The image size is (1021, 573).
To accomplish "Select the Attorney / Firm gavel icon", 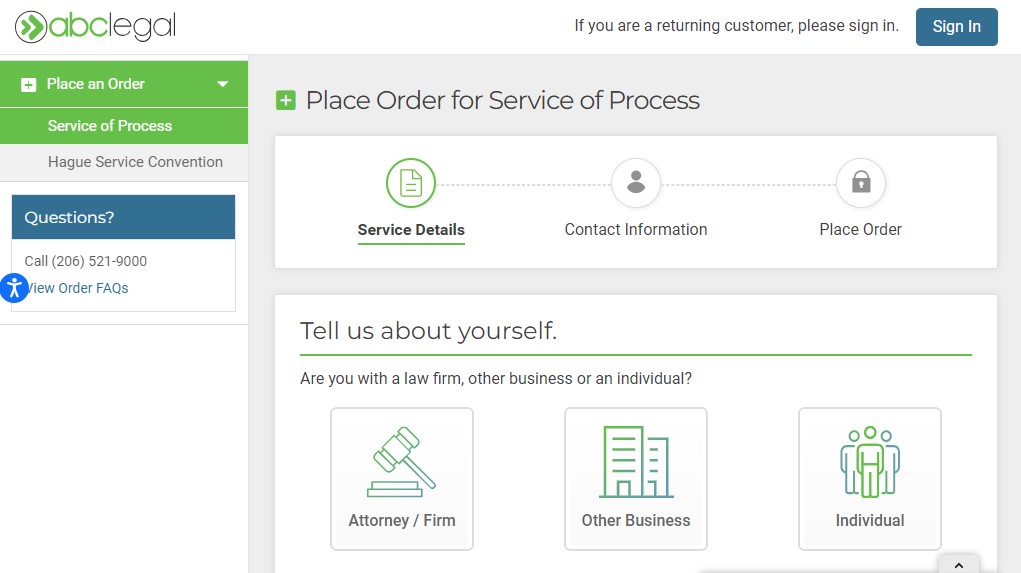I will tap(402, 464).
